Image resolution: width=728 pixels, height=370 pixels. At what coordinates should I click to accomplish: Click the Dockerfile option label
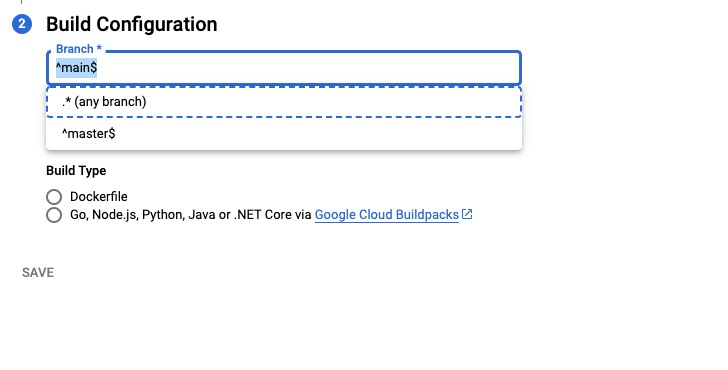pyautogui.click(x=98, y=196)
